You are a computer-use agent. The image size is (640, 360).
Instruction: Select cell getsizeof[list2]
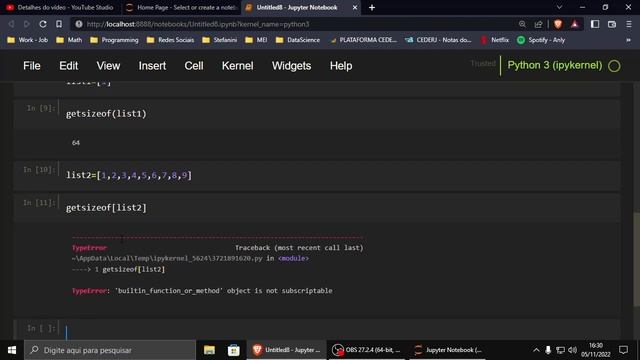(x=317, y=208)
